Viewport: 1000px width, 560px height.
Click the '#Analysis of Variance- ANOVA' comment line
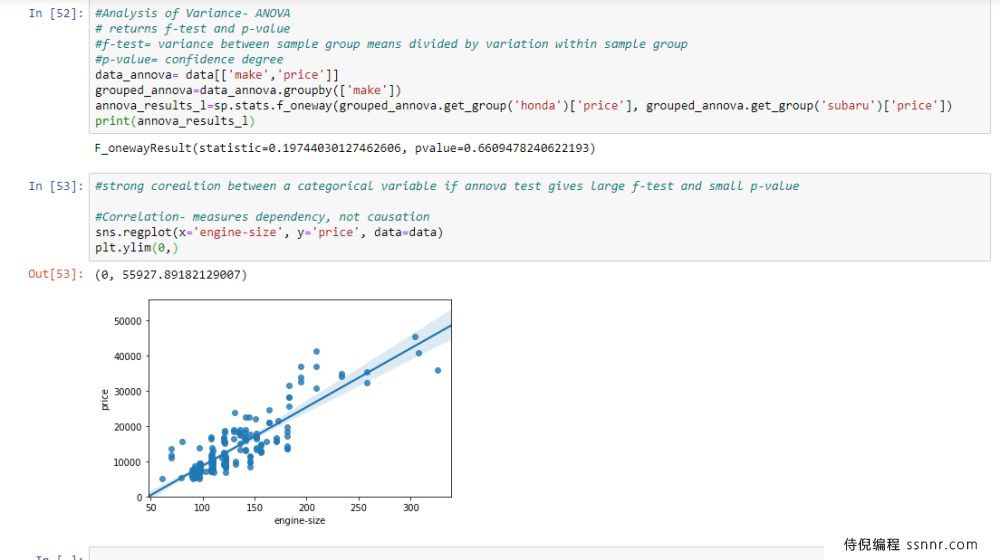[x=200, y=14]
